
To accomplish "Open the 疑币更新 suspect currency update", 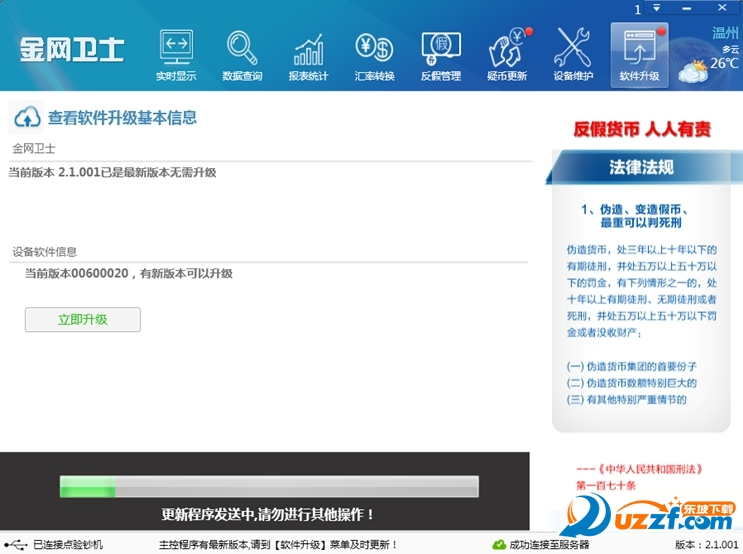I will point(507,55).
